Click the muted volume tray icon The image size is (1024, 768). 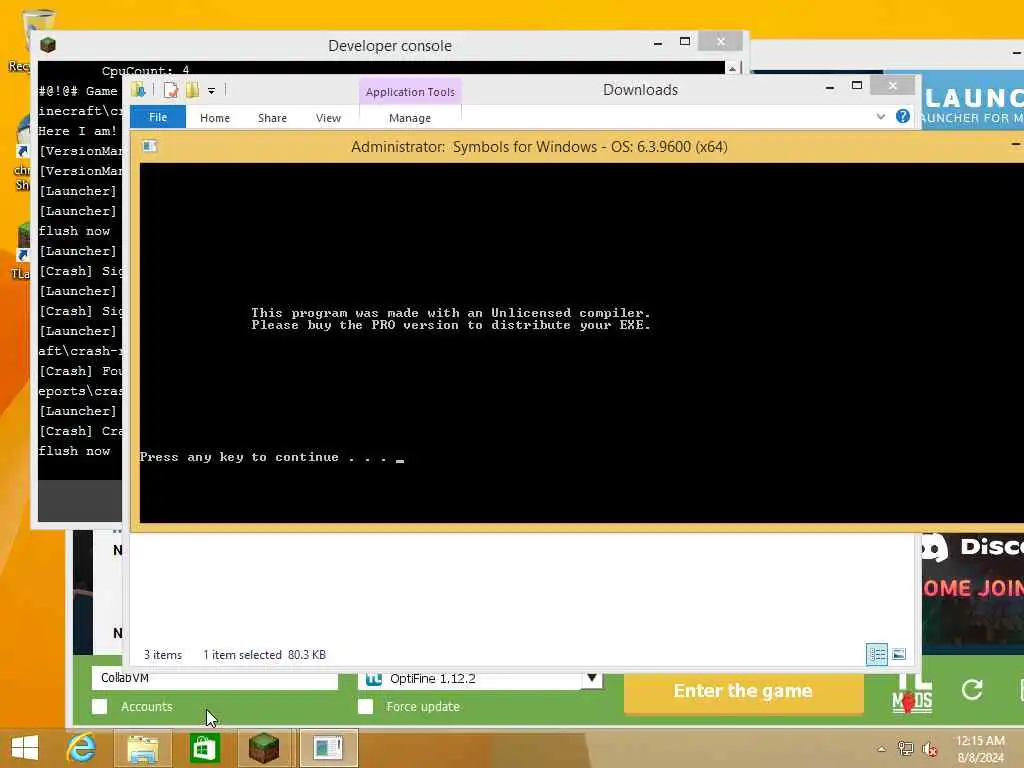click(929, 749)
